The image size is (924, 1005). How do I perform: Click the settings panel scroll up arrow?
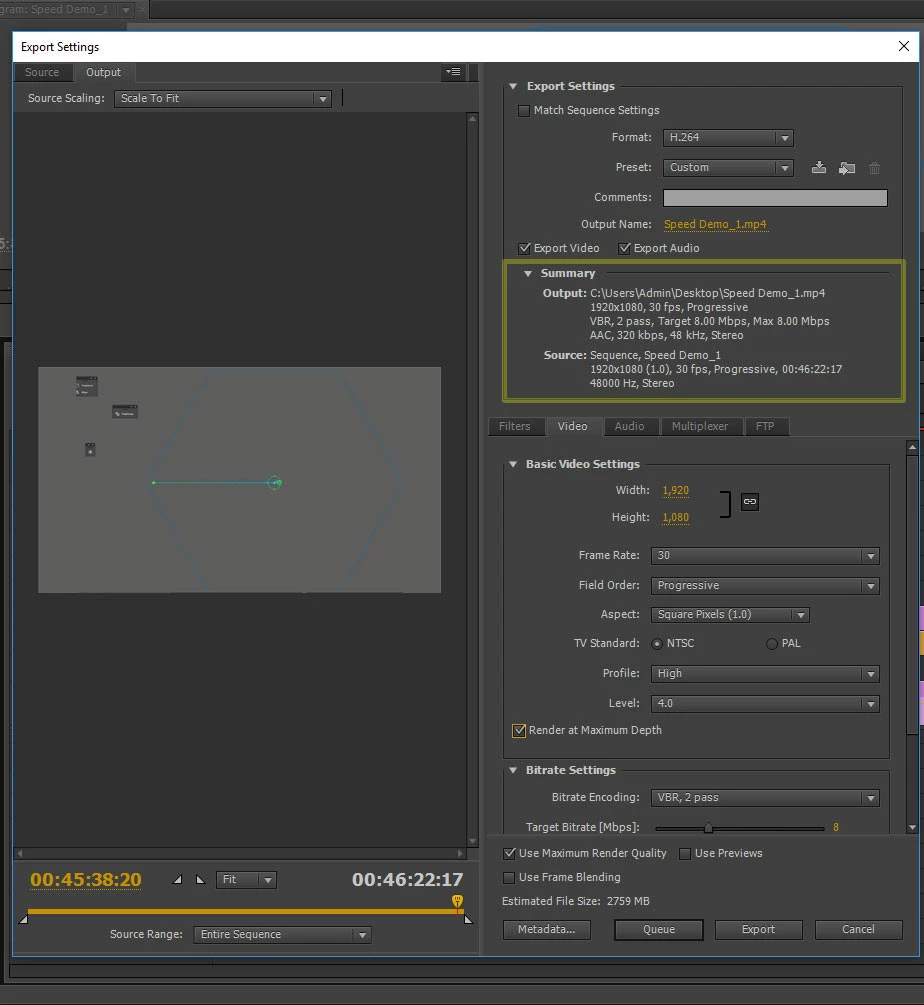[912, 447]
